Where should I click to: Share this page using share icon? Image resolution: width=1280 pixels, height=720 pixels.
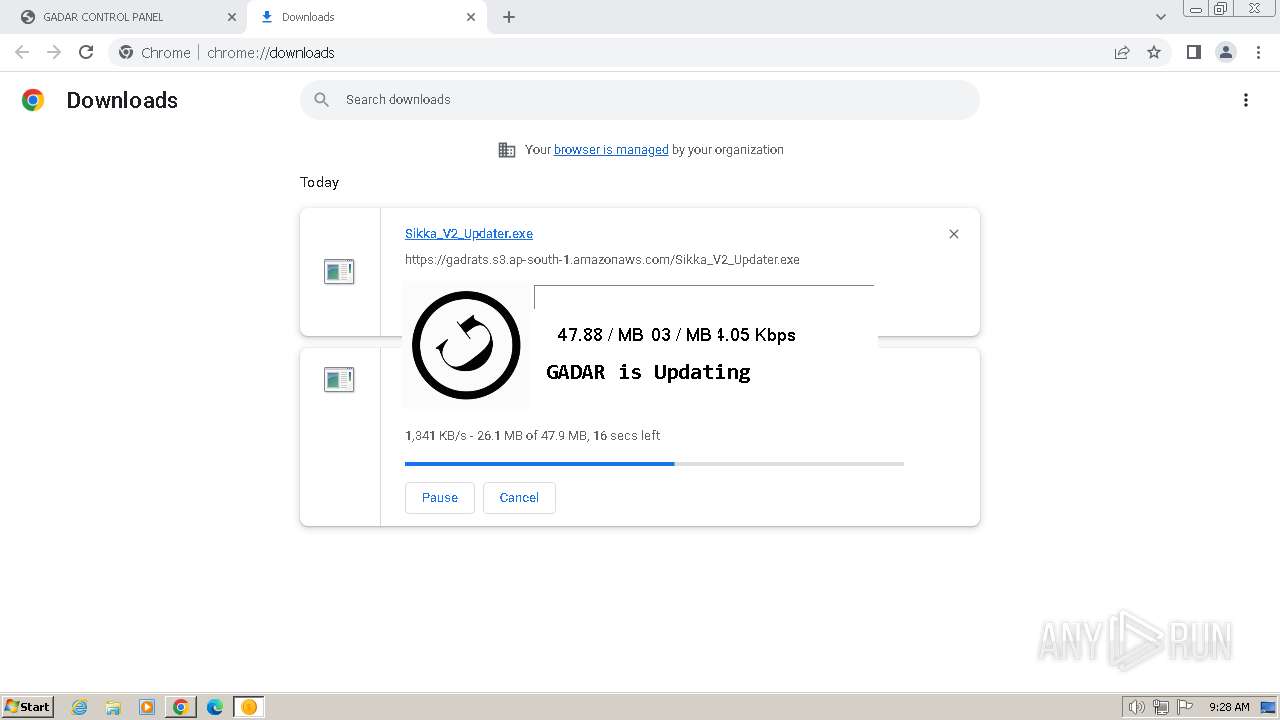tap(1122, 52)
